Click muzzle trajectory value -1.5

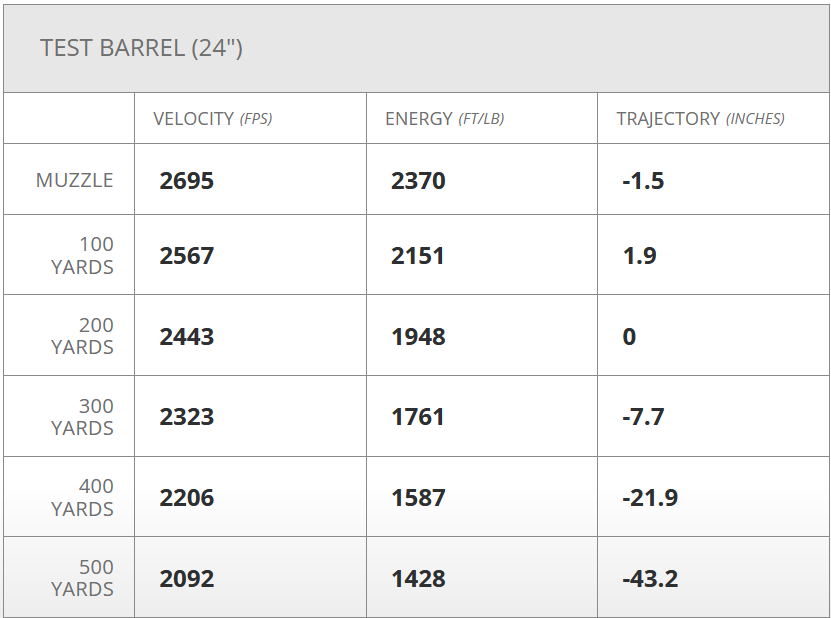pyautogui.click(x=643, y=181)
